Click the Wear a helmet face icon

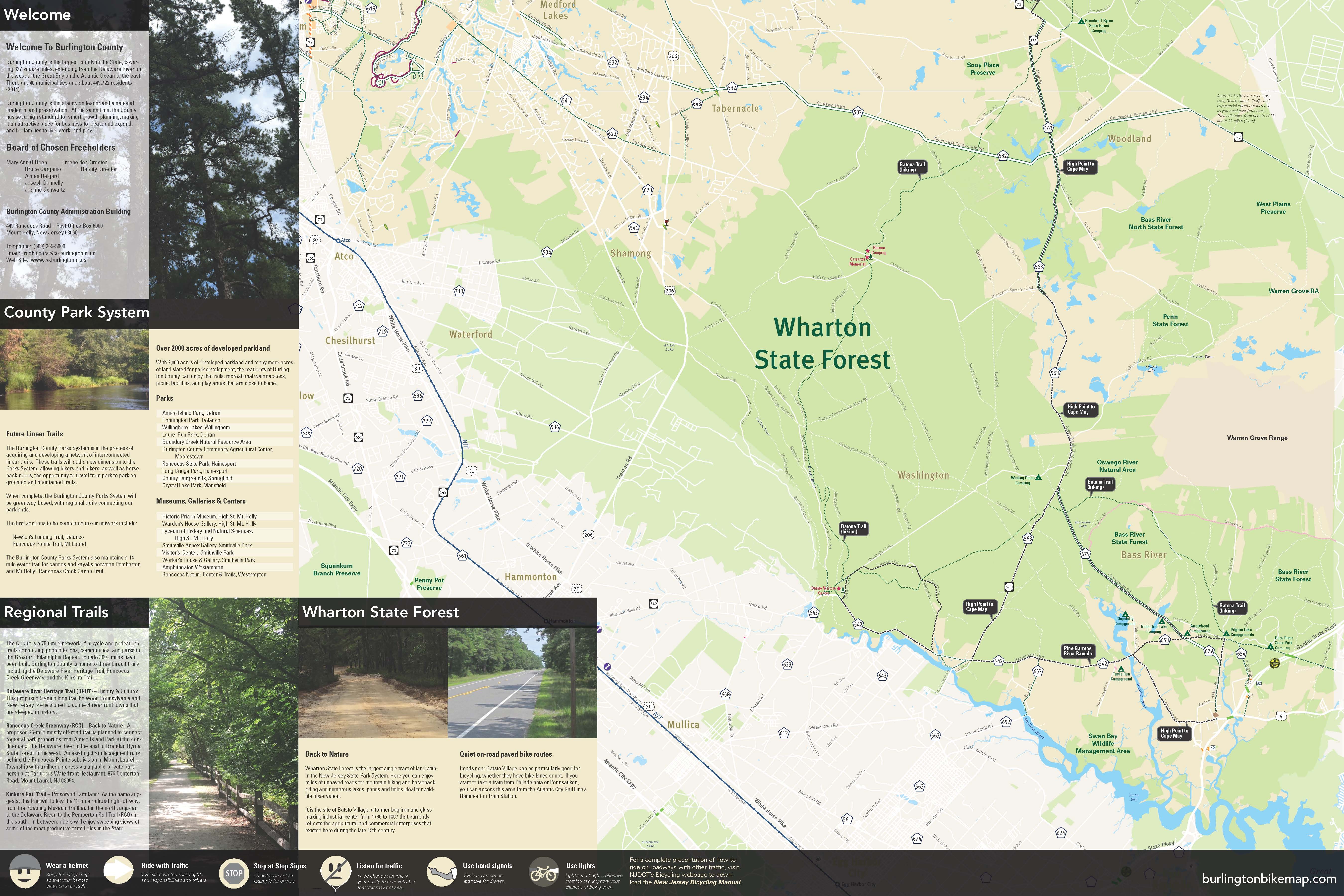coord(25,871)
